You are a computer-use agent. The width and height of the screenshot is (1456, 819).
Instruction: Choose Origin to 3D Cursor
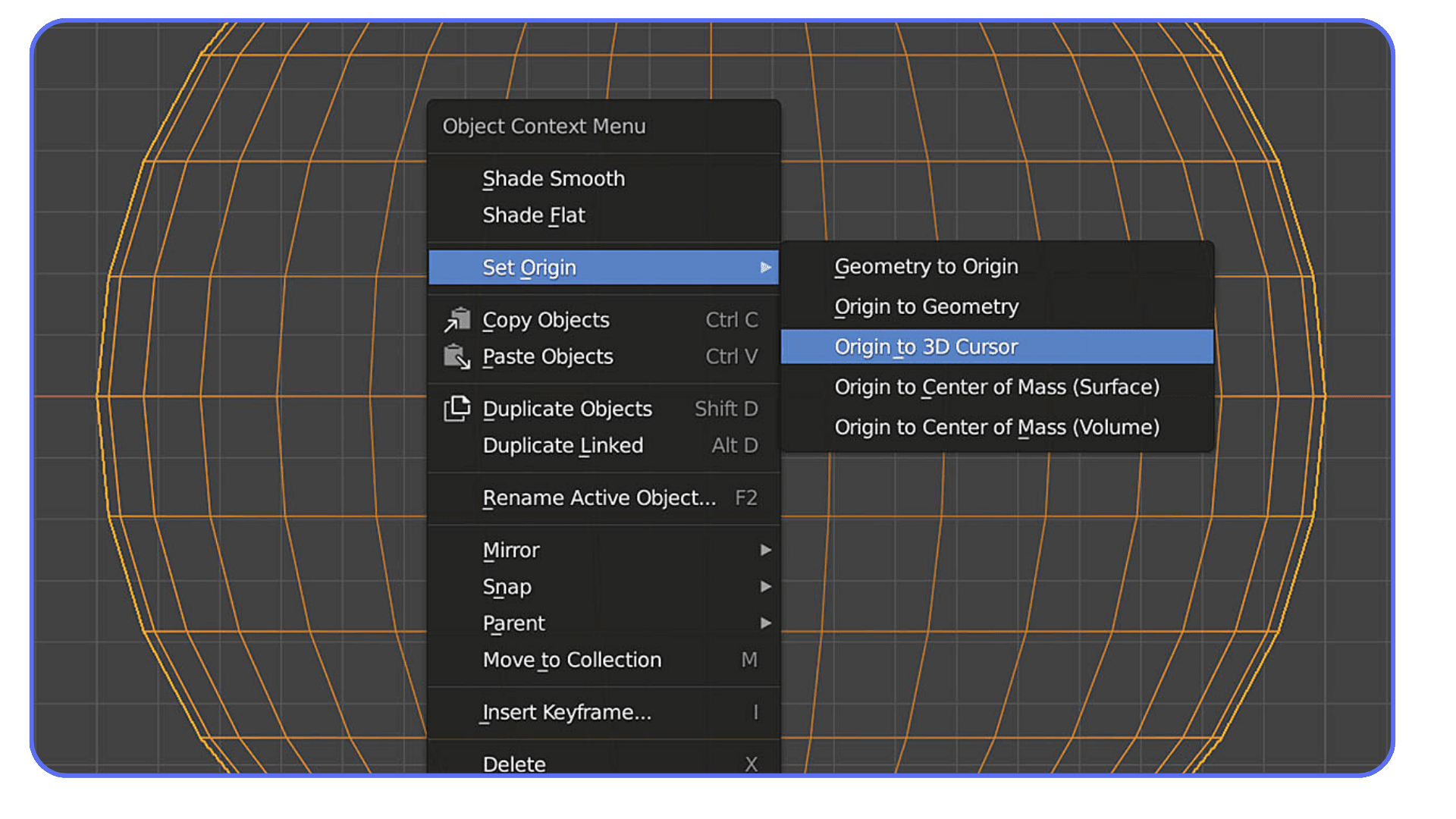927,347
